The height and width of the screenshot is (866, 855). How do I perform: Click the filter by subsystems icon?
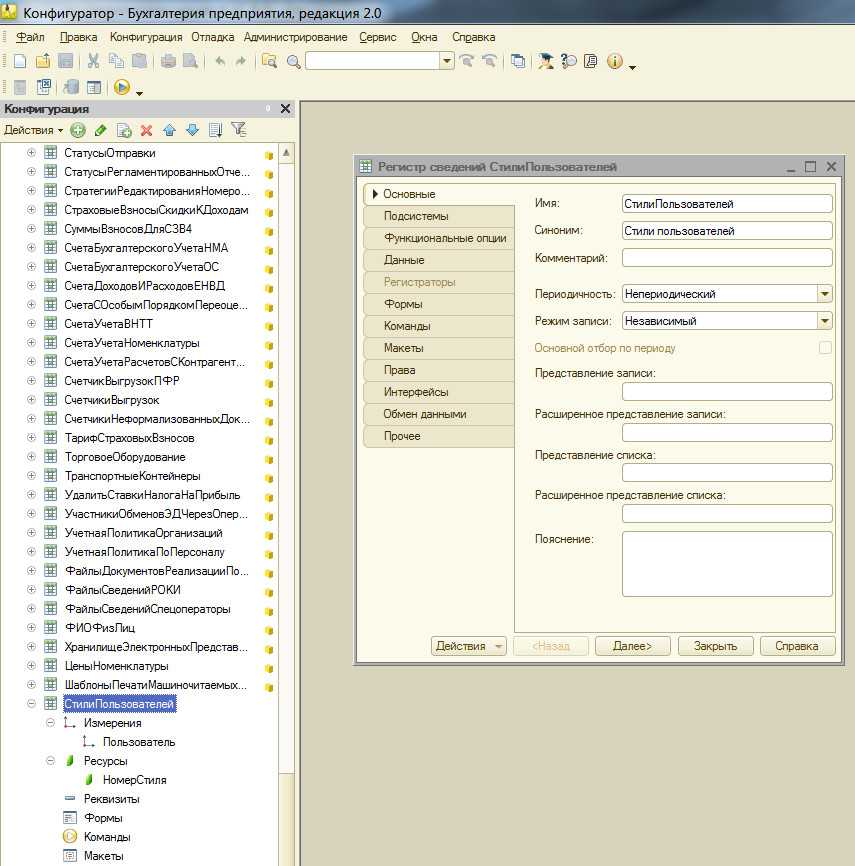pyautogui.click(x=238, y=129)
